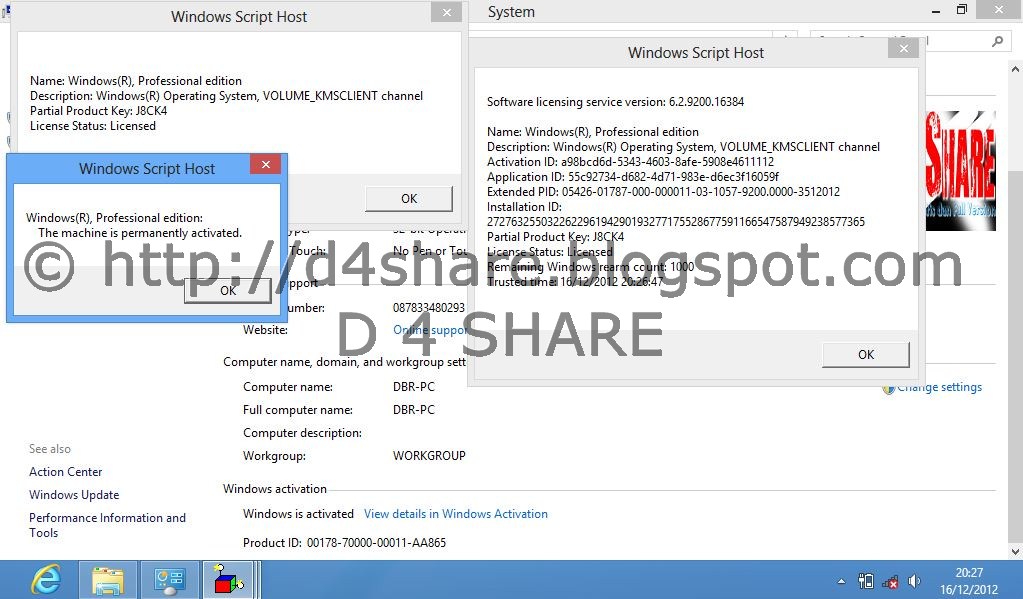Viewport: 1023px width, 599px height.
Task: Click The machine is permanently activated message
Action: pos(140,233)
